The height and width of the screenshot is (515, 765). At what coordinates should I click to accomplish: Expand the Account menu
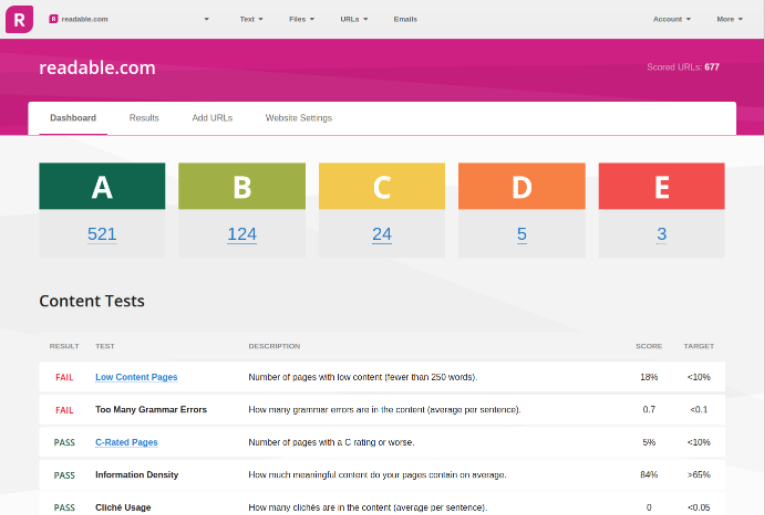672,19
